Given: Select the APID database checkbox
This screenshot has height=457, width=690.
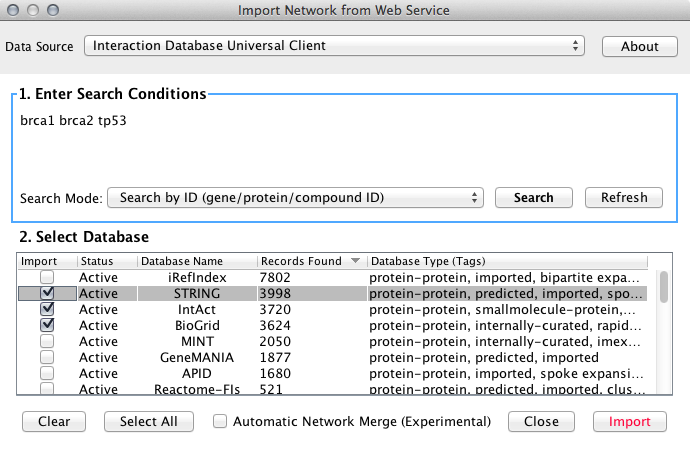Looking at the screenshot, I should click(x=47, y=373).
